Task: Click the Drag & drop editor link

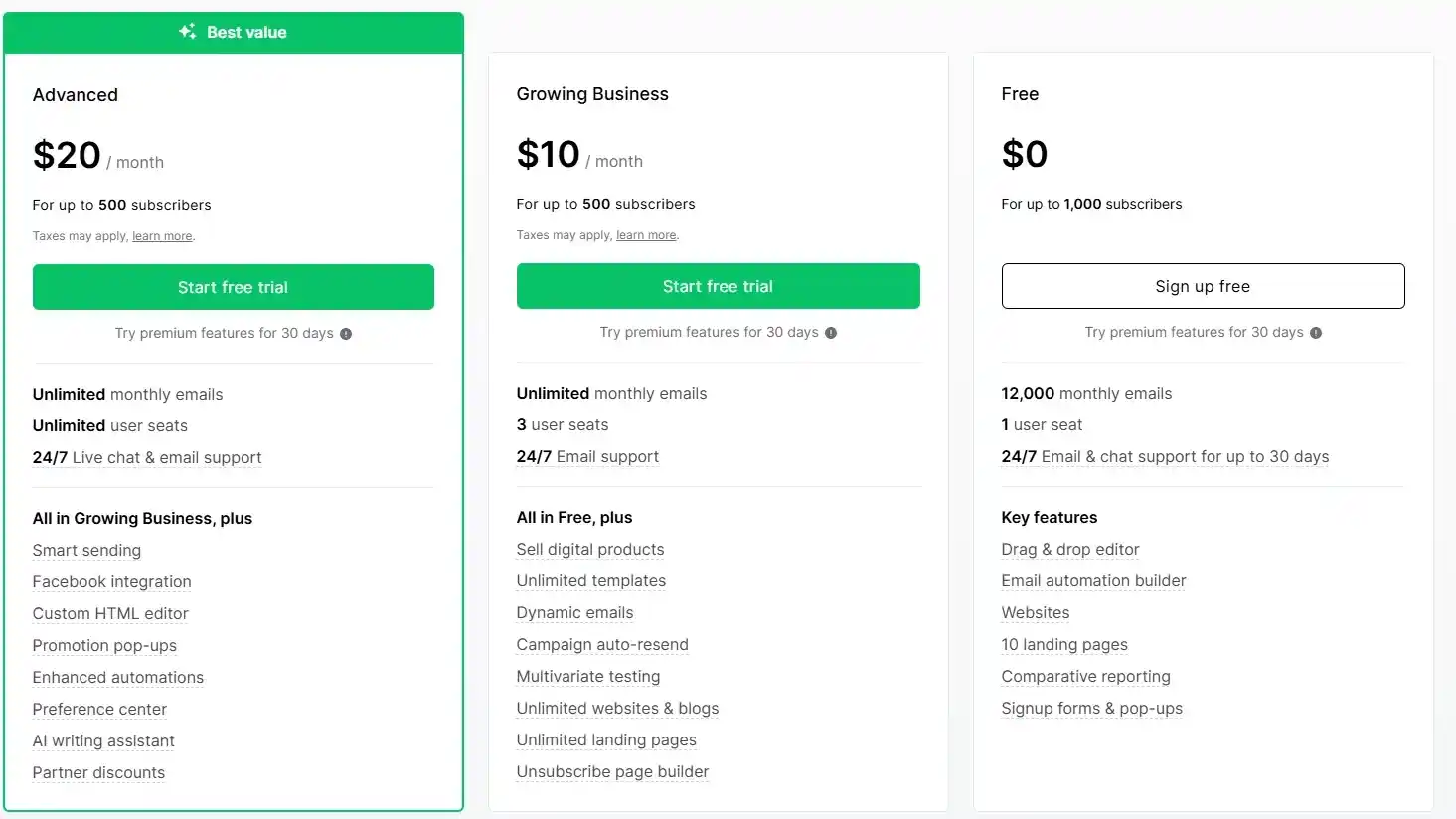Action: click(1069, 549)
